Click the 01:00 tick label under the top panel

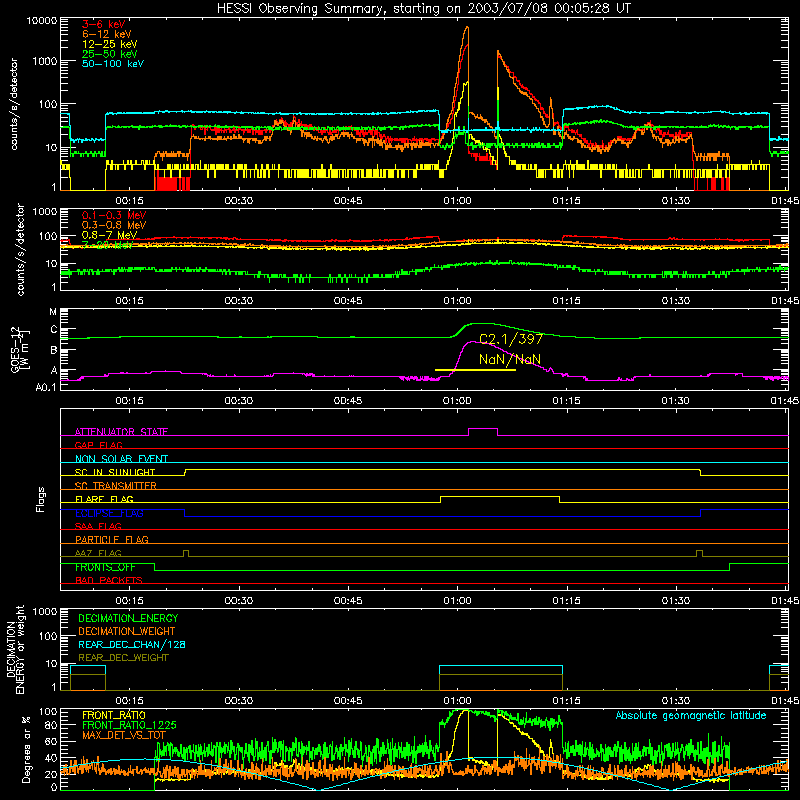tap(457, 201)
